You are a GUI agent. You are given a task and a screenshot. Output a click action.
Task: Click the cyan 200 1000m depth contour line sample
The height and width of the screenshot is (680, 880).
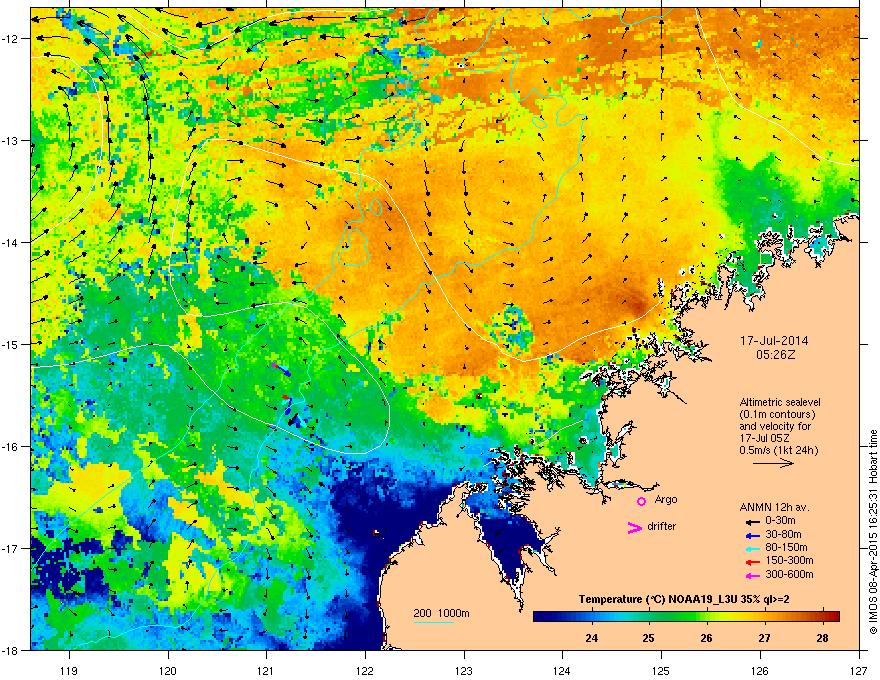click(x=433, y=622)
